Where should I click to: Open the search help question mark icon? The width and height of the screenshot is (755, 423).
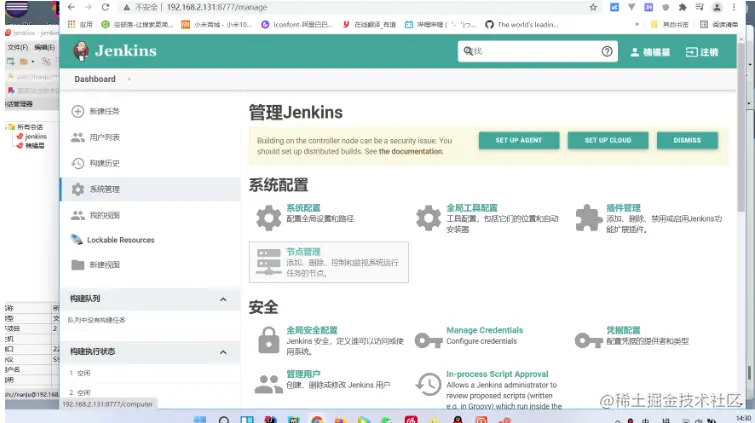(607, 51)
